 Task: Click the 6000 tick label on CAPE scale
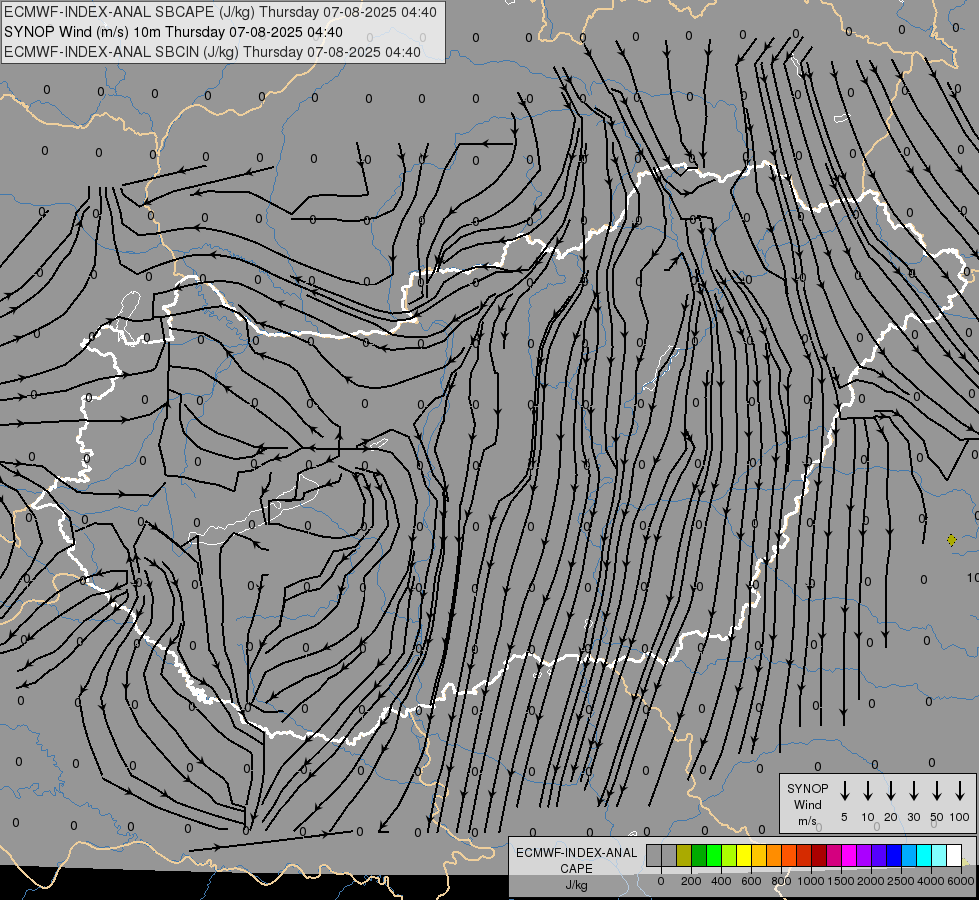click(x=960, y=881)
